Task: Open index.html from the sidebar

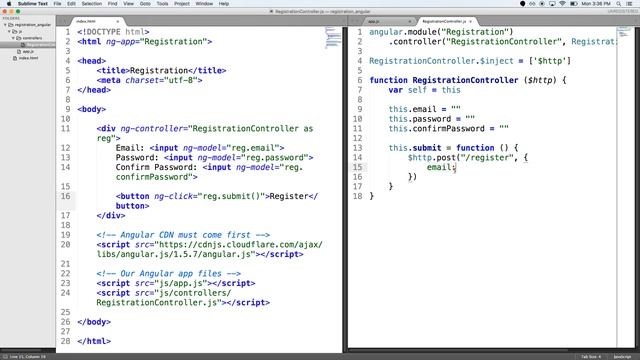Action: (x=28, y=58)
